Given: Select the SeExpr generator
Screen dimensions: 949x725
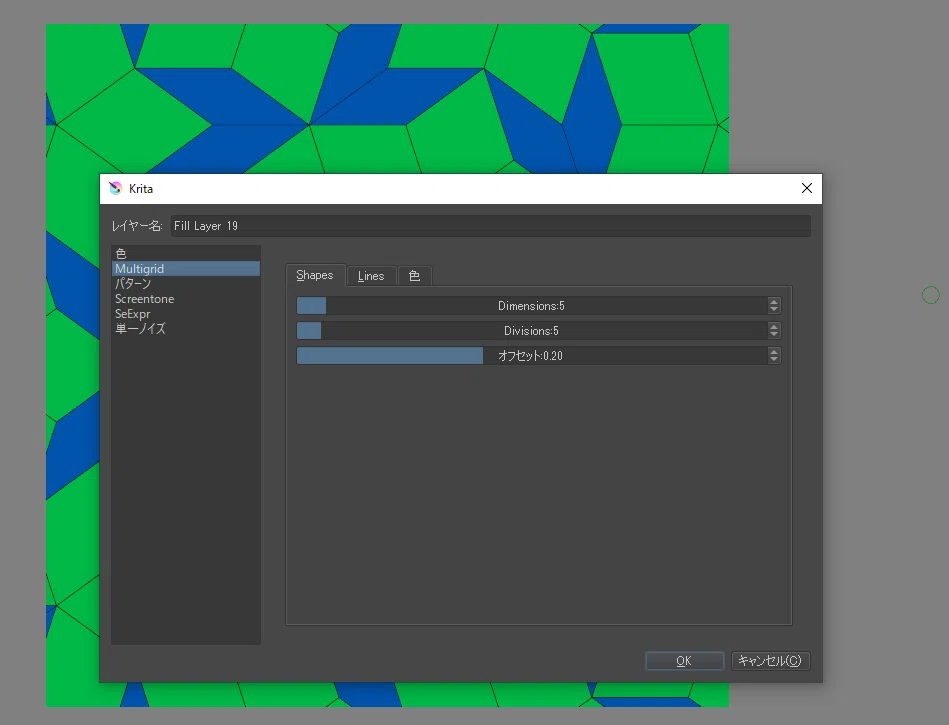Looking at the screenshot, I should click(x=186, y=314).
